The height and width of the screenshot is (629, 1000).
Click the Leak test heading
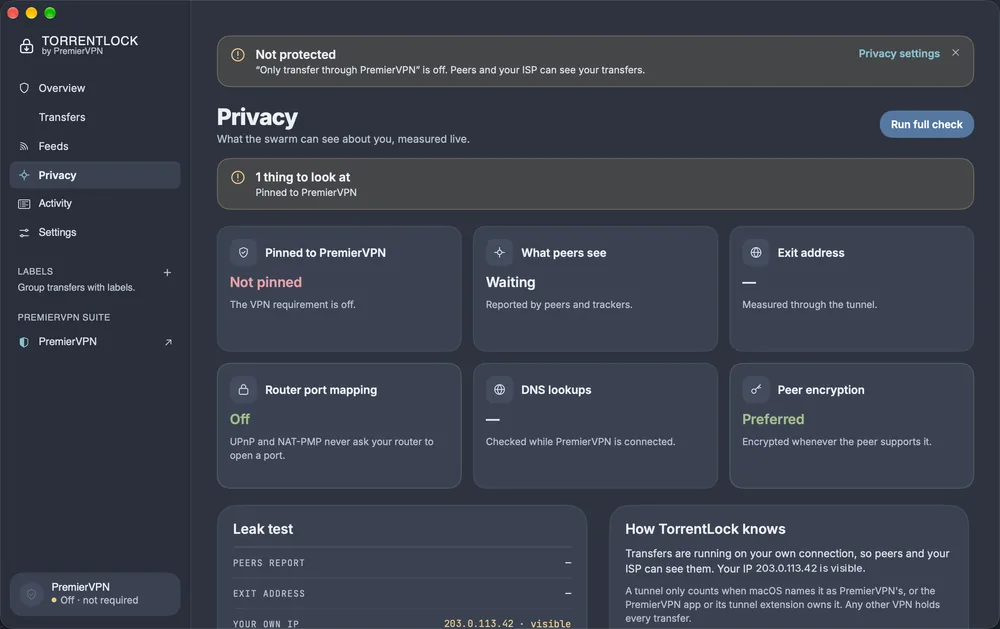coord(263,529)
